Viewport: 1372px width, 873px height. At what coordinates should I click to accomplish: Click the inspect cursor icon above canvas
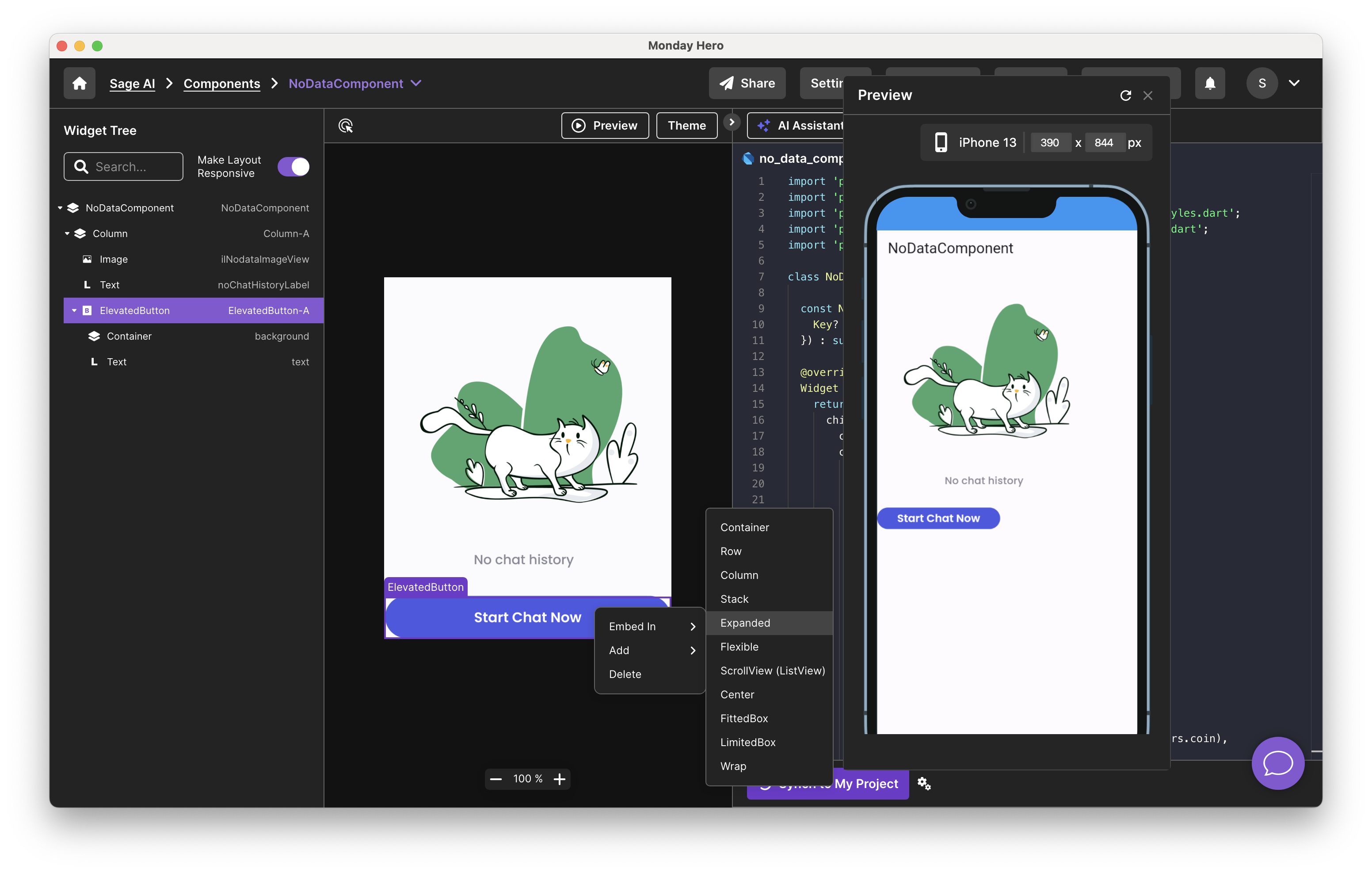pos(346,126)
